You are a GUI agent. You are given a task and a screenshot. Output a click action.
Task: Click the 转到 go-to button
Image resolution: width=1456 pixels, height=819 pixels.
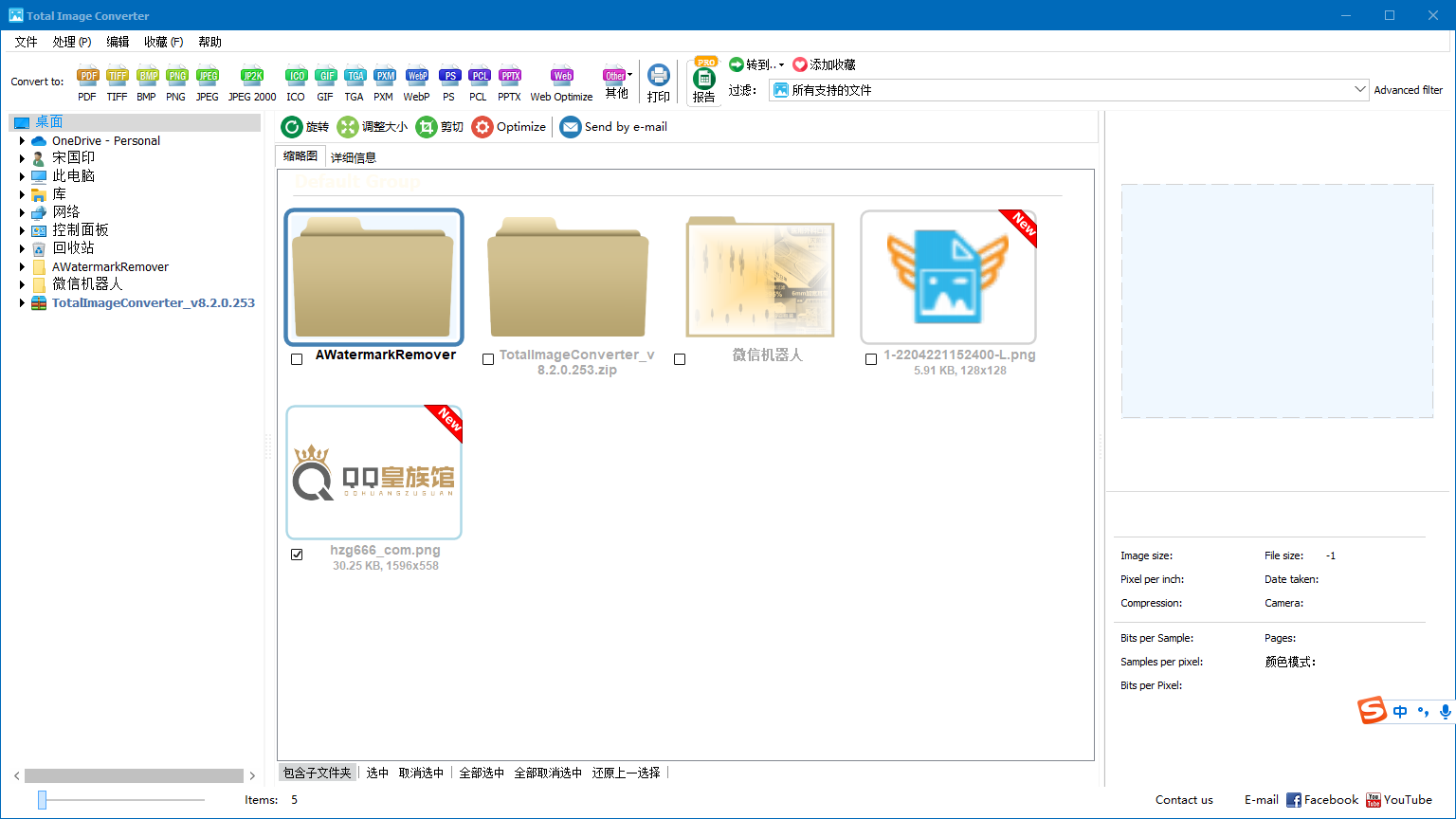pos(756,64)
